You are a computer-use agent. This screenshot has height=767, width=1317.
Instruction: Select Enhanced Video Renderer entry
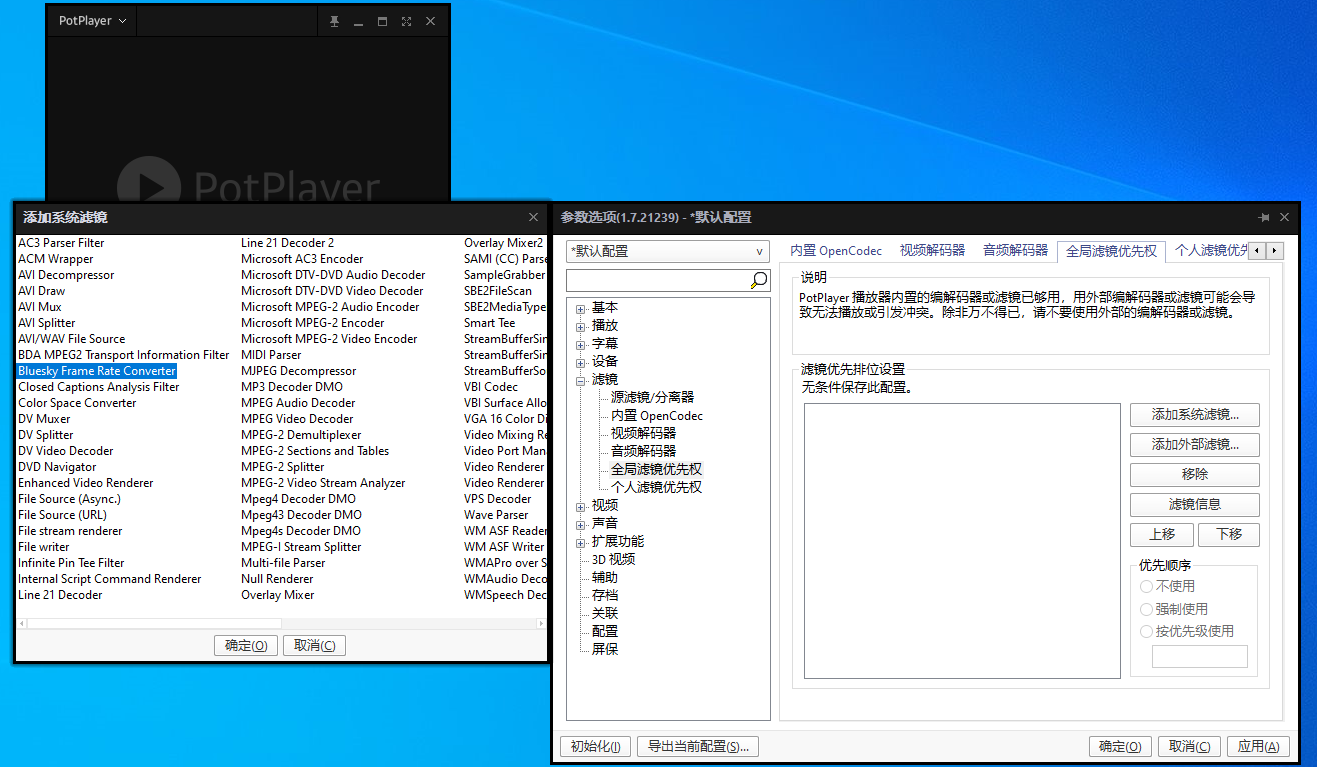(x=86, y=483)
